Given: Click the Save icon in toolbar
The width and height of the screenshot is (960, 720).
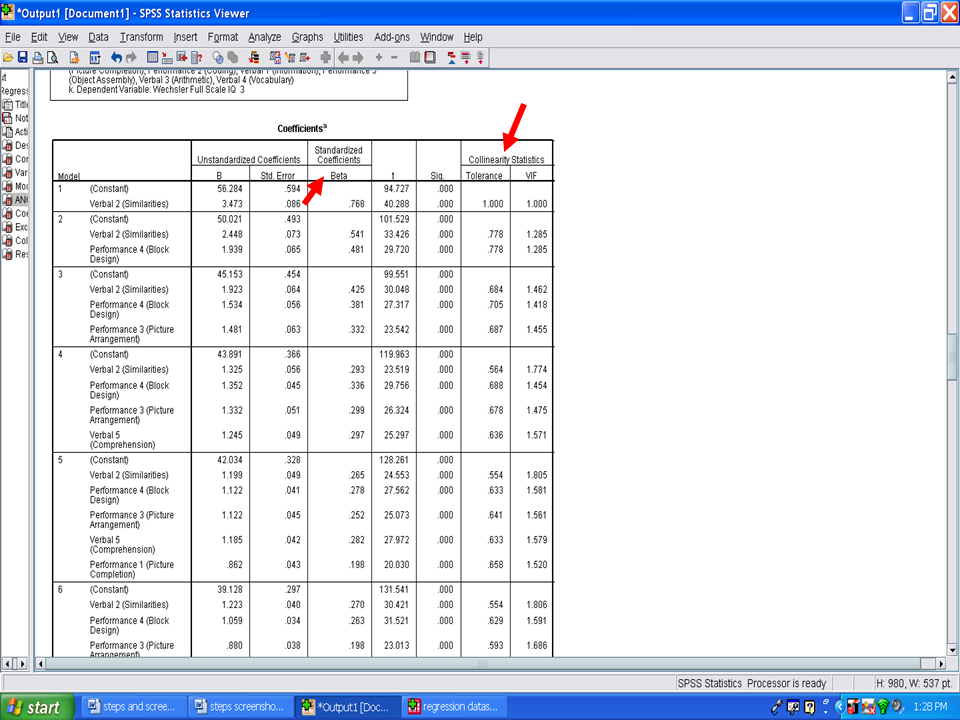Looking at the screenshot, I should [x=22, y=57].
